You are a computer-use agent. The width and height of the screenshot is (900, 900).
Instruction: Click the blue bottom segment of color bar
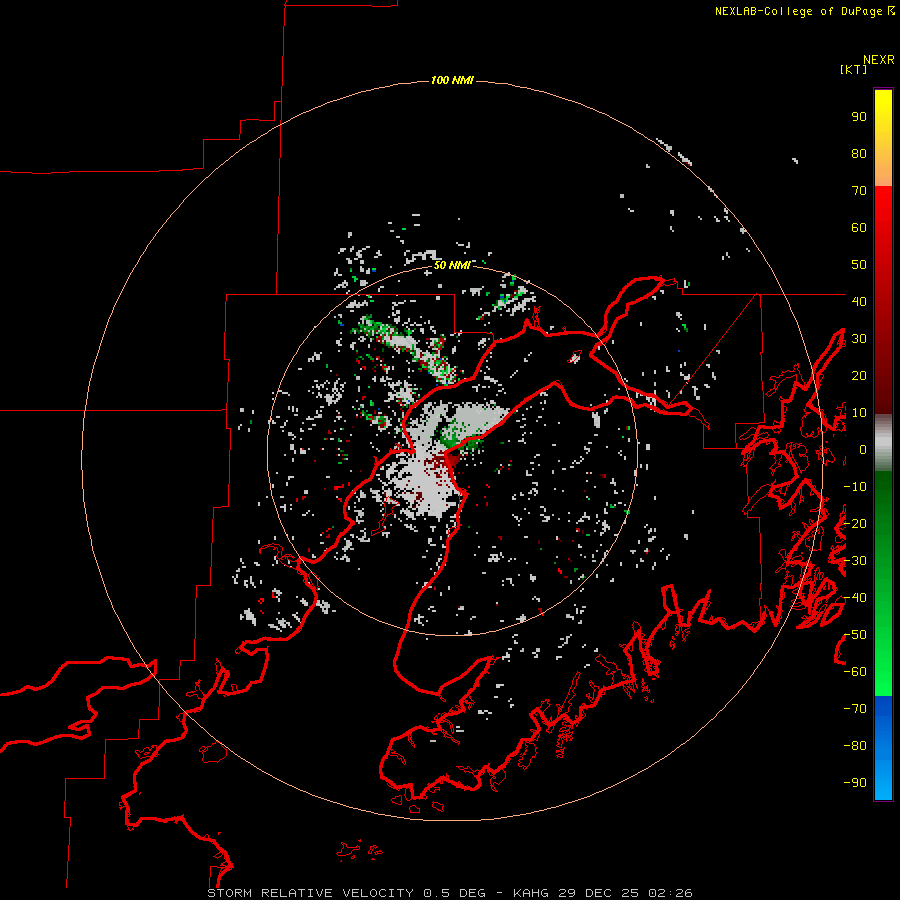883,747
